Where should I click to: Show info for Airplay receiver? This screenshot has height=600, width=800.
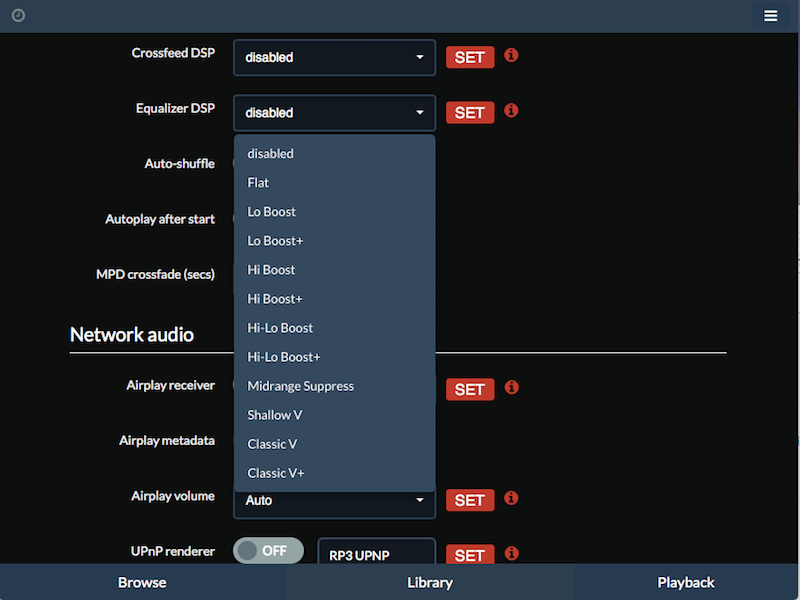click(511, 387)
